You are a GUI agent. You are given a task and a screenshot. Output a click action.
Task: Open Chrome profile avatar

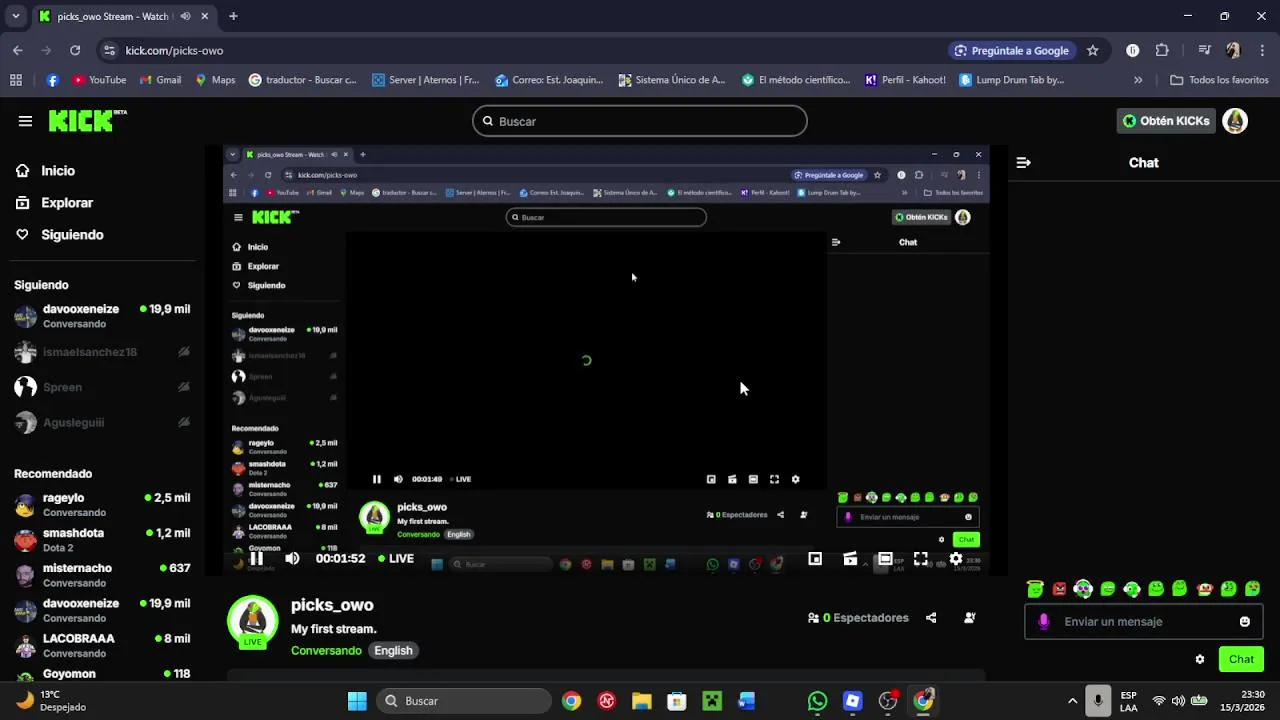coord(1233,50)
